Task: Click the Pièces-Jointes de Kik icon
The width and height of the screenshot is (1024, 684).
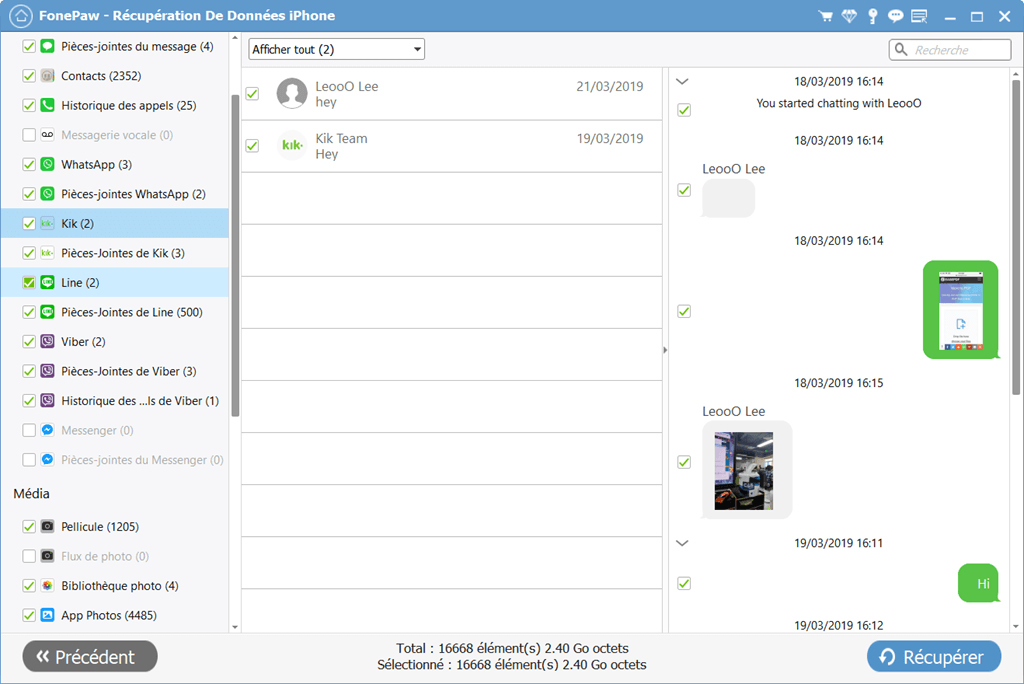Action: coord(47,253)
